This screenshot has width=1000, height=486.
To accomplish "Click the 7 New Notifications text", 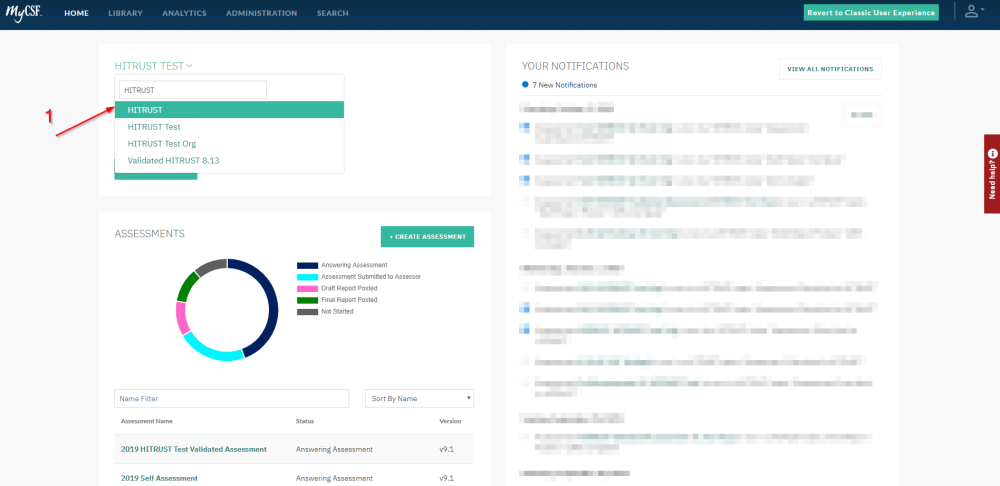I will tap(565, 85).
